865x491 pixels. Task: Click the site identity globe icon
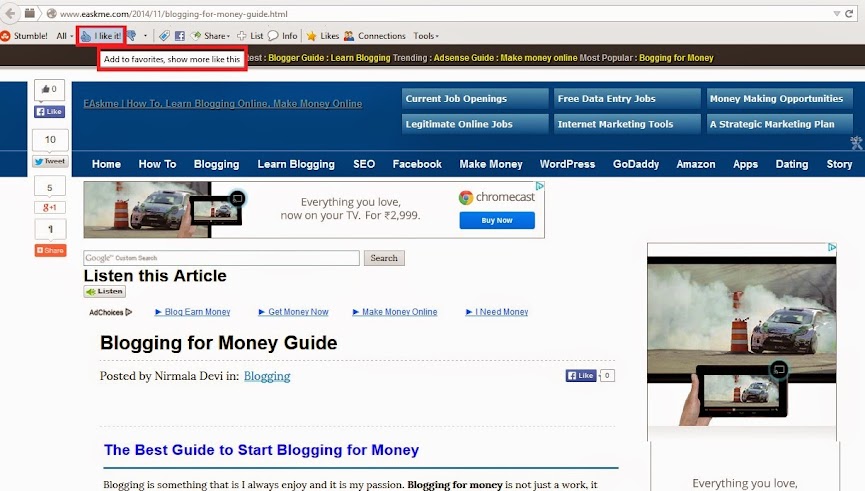51,14
